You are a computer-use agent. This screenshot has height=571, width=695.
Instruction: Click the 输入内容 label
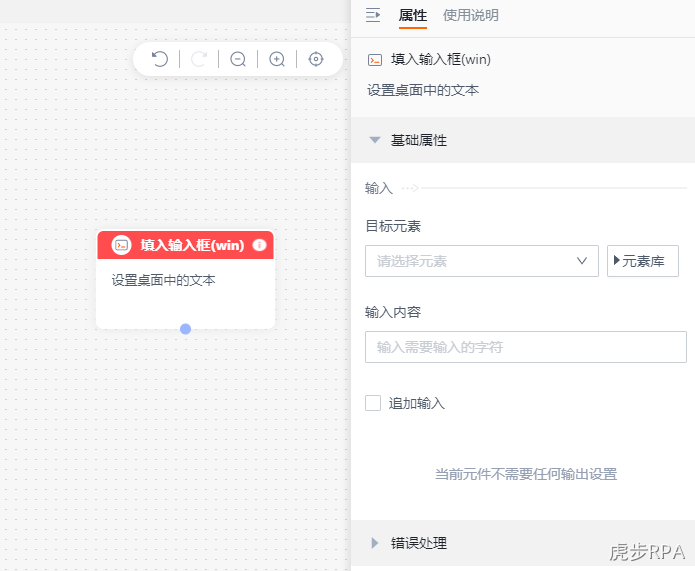(393, 313)
